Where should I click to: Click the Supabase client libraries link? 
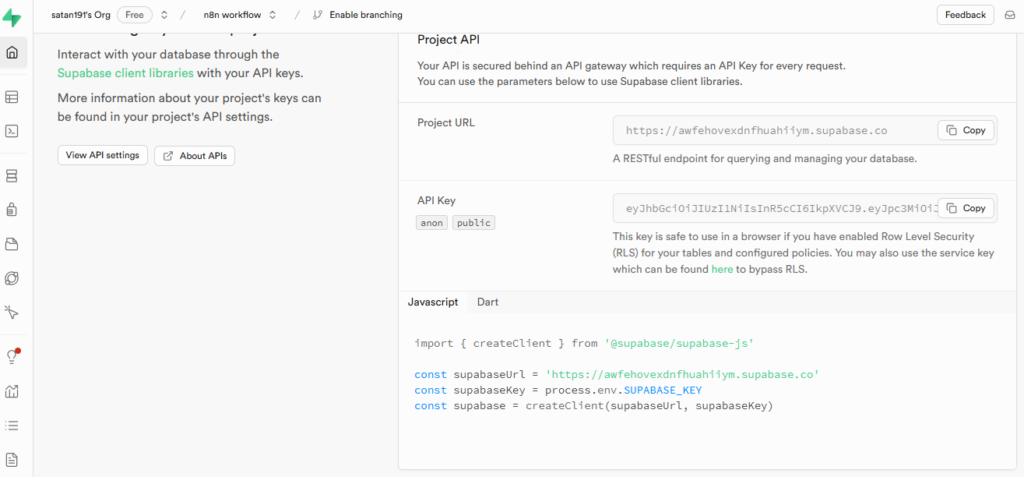[x=125, y=73]
